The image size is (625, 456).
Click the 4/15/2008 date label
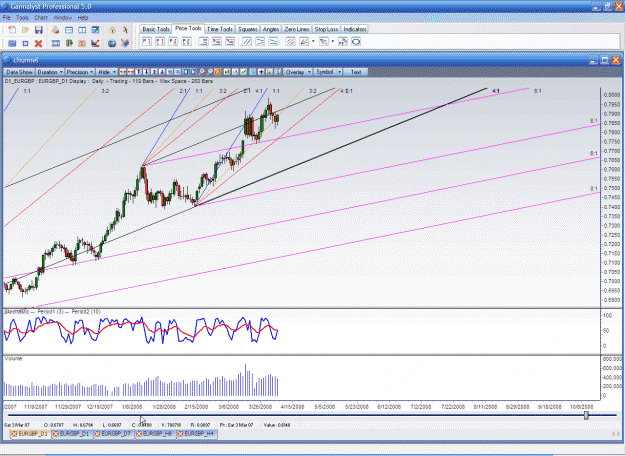coord(293,407)
